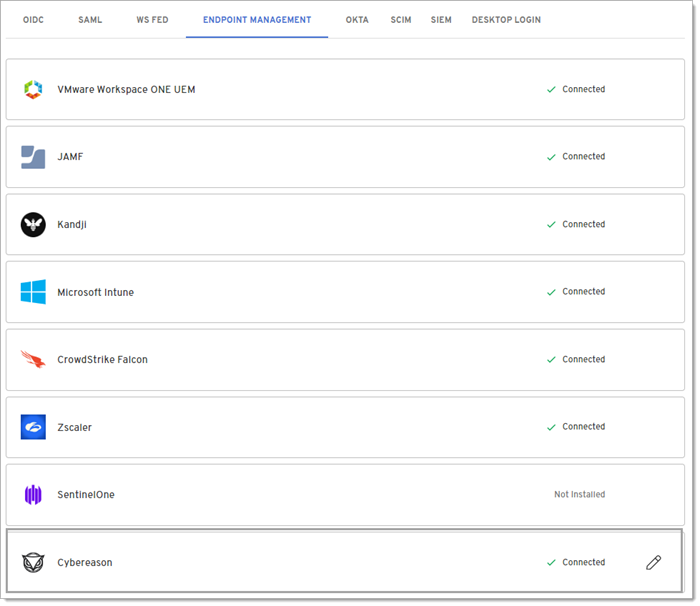The image size is (700, 606).
Task: Click the Microsoft Intune Windows logo
Action: tap(33, 292)
